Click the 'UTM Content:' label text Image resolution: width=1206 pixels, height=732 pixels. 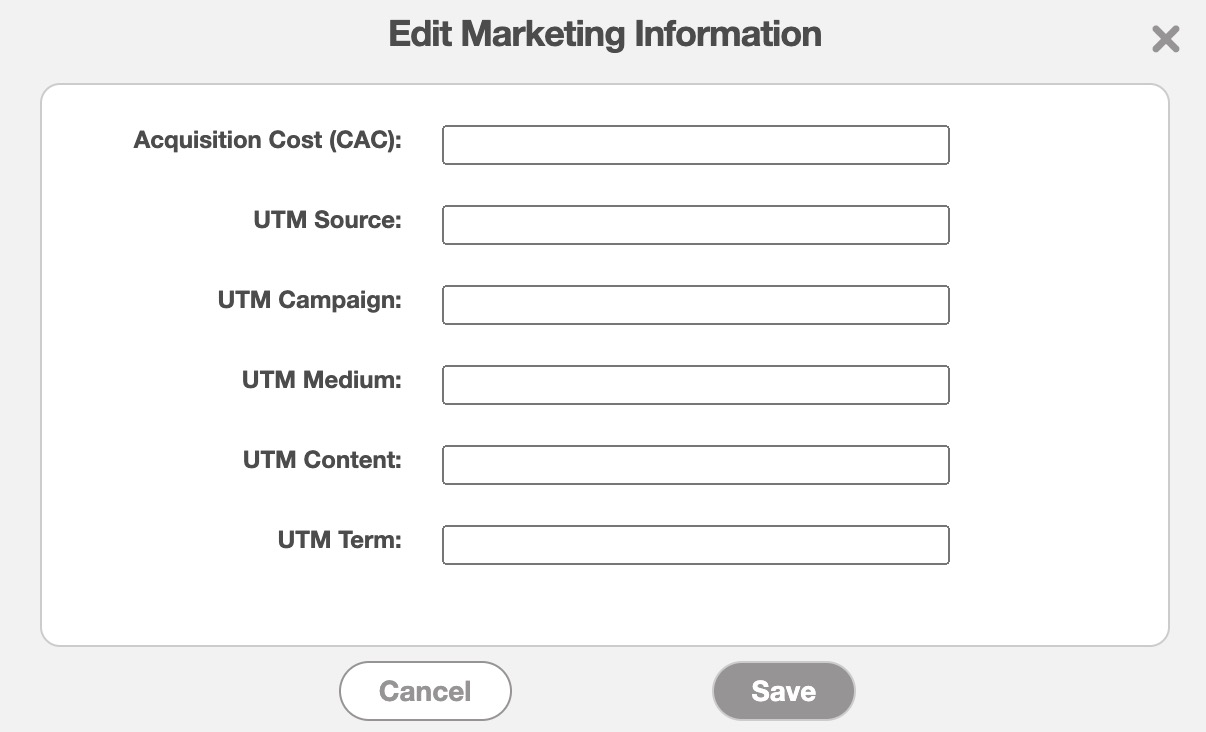(x=322, y=460)
